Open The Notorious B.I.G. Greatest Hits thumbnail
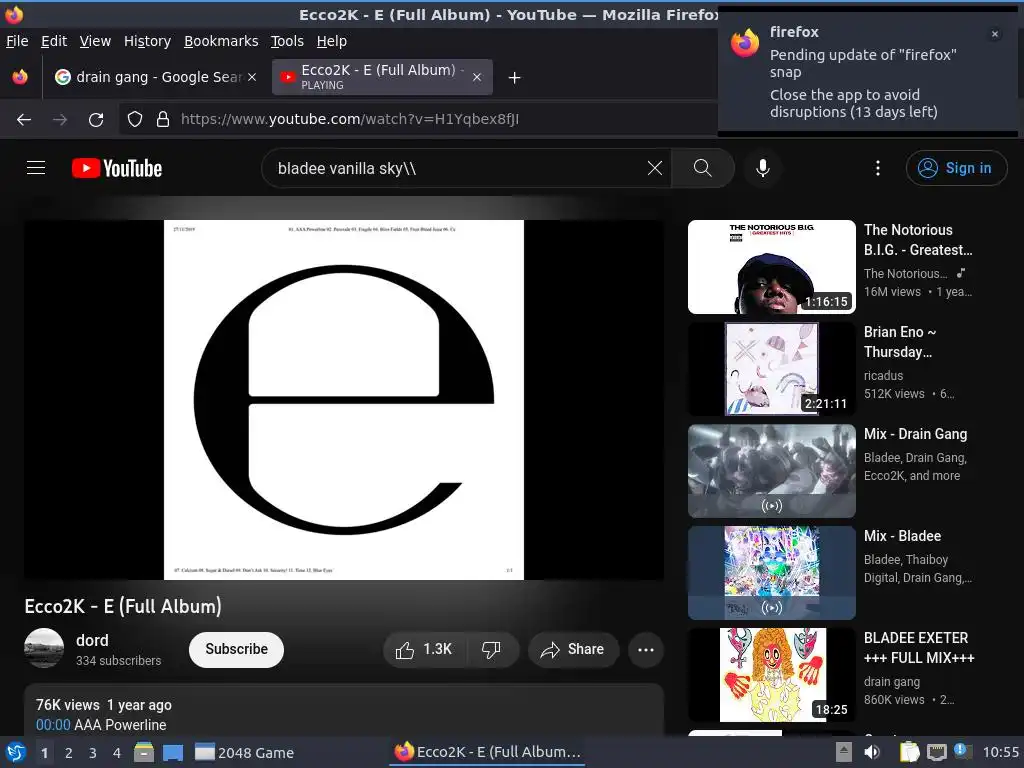The width and height of the screenshot is (1024, 768). [771, 266]
